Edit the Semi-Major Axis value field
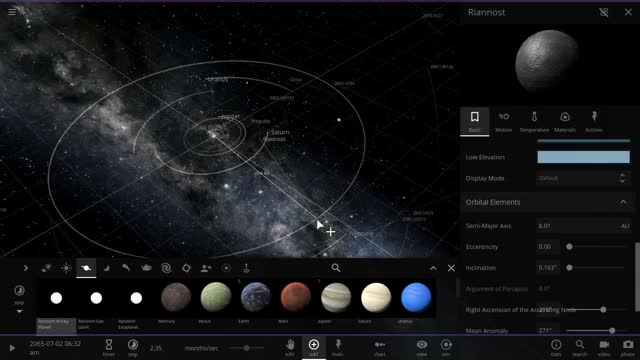 583,226
